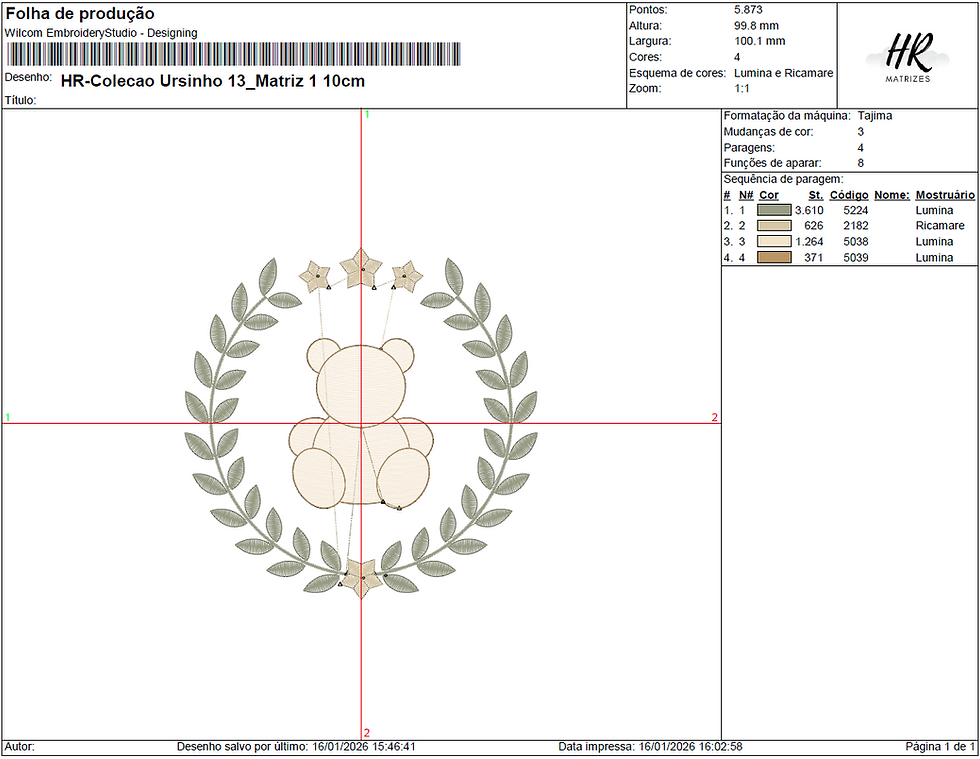980x759 pixels.
Task: Click "Ricamare" in the Mostruário column
Action: tap(940, 226)
